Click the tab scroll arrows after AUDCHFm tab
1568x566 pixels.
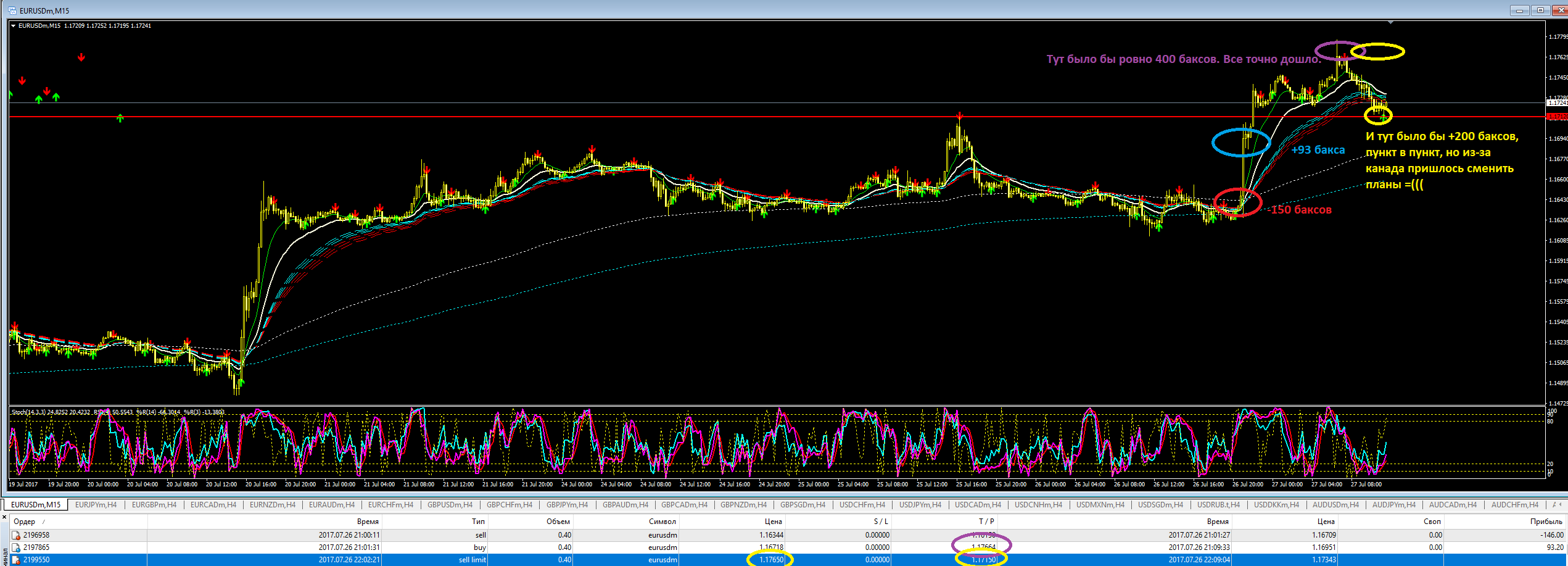[x=1559, y=505]
